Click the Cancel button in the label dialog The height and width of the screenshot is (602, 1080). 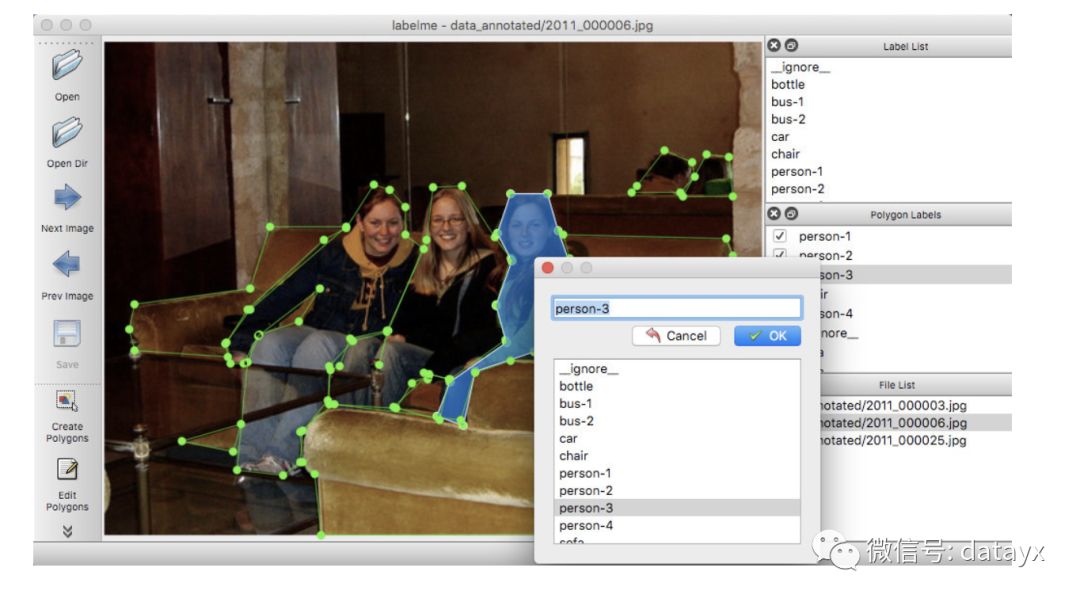pos(676,335)
